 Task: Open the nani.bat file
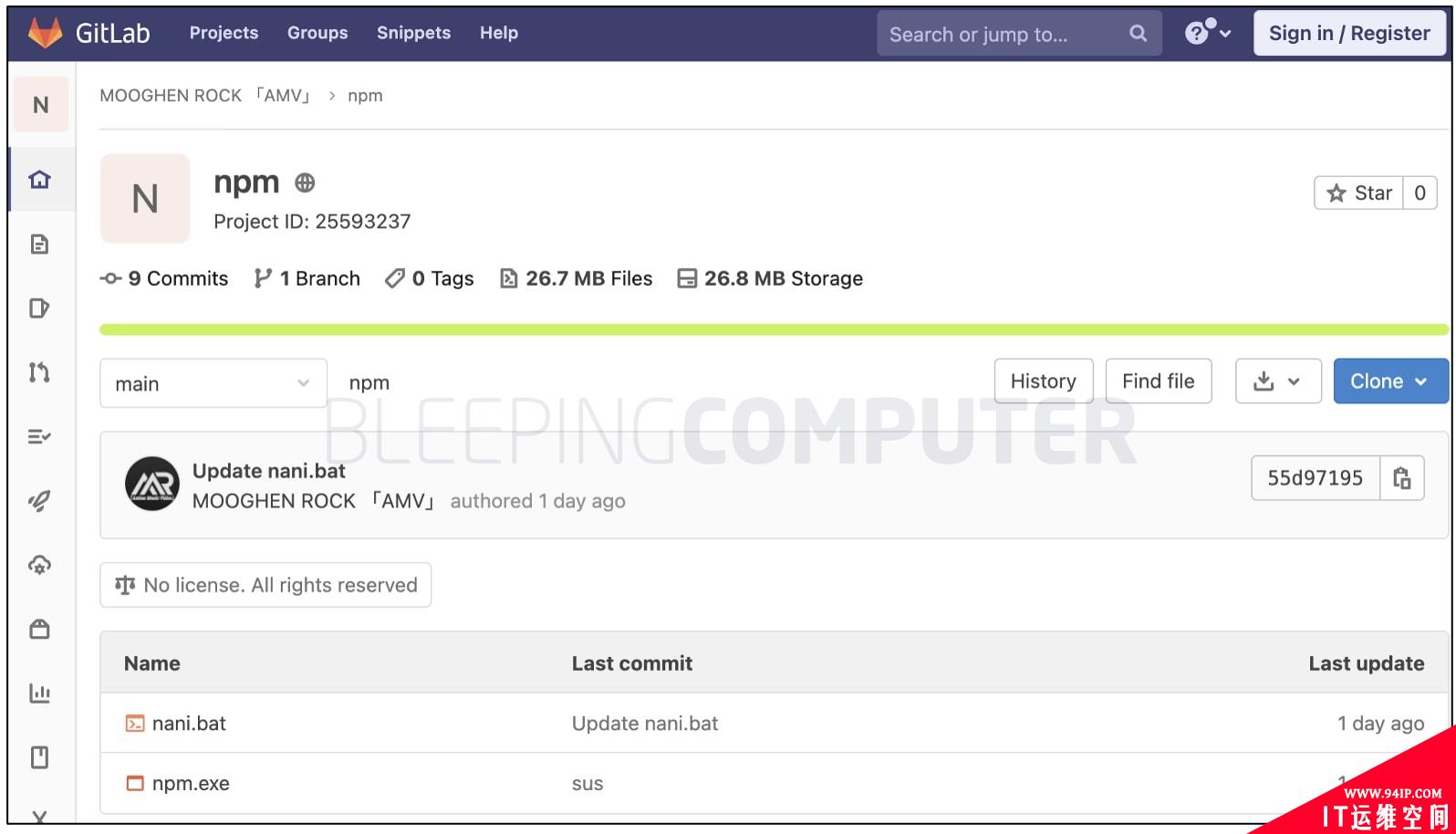189,724
